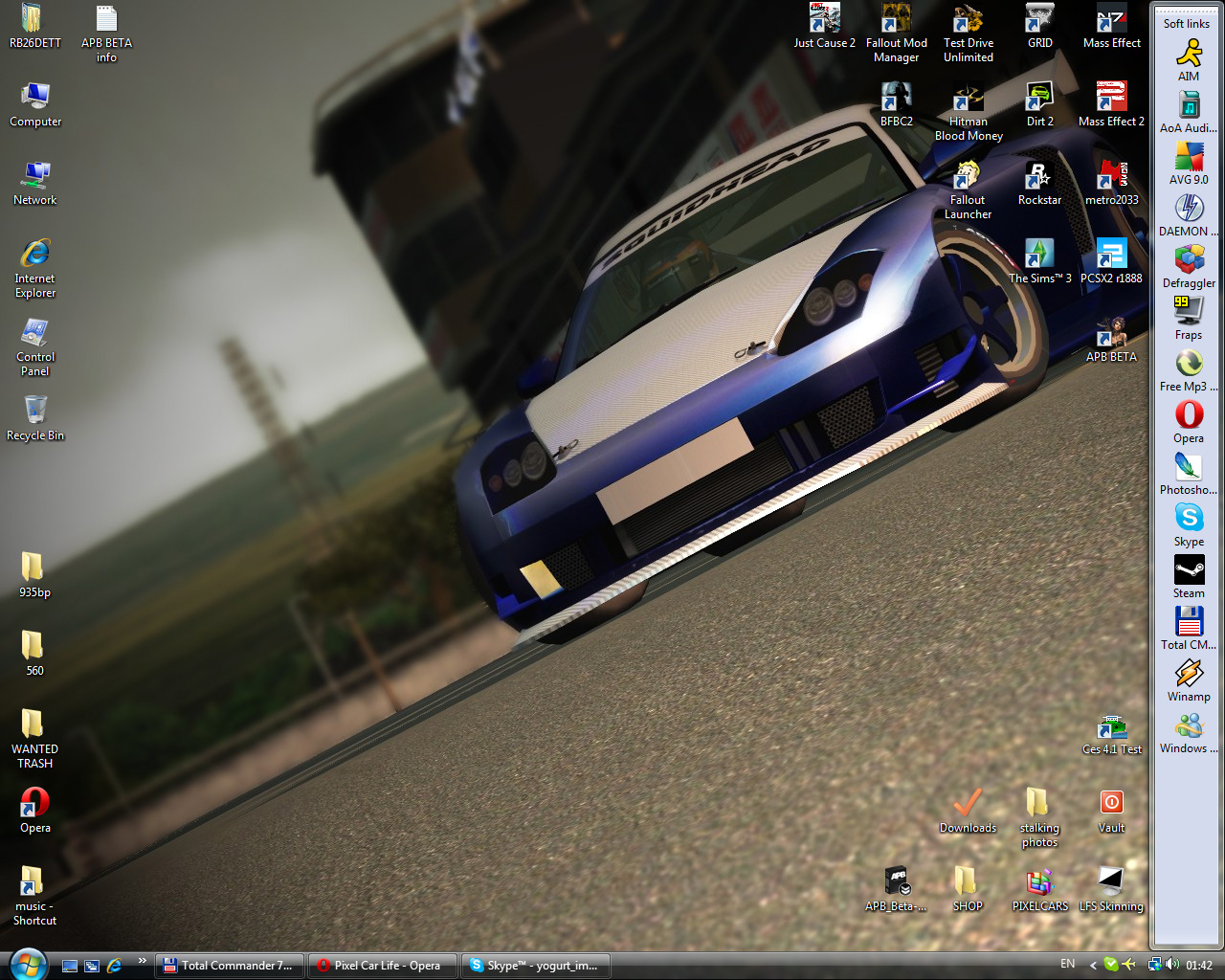Viewport: 1225px width, 980px height.
Task: Click Switch between windows in Quick Launch
Action: (x=92, y=966)
